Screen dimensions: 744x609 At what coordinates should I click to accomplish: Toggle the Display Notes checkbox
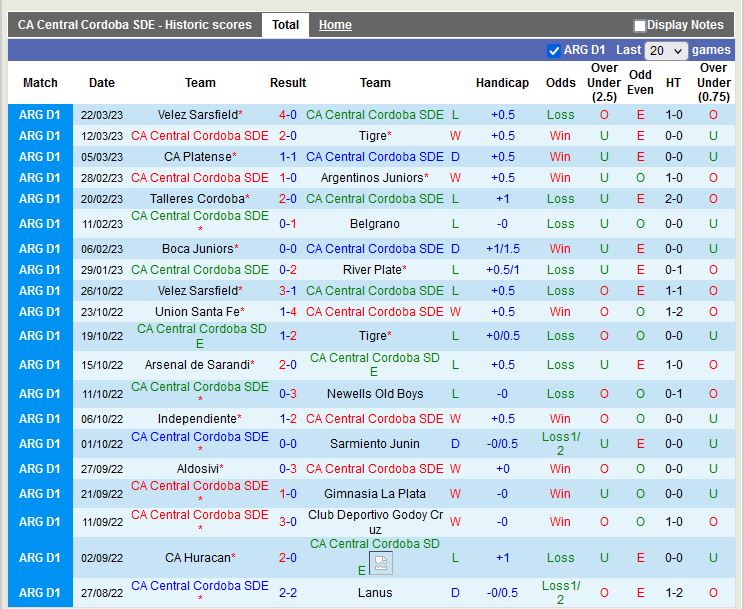(640, 25)
